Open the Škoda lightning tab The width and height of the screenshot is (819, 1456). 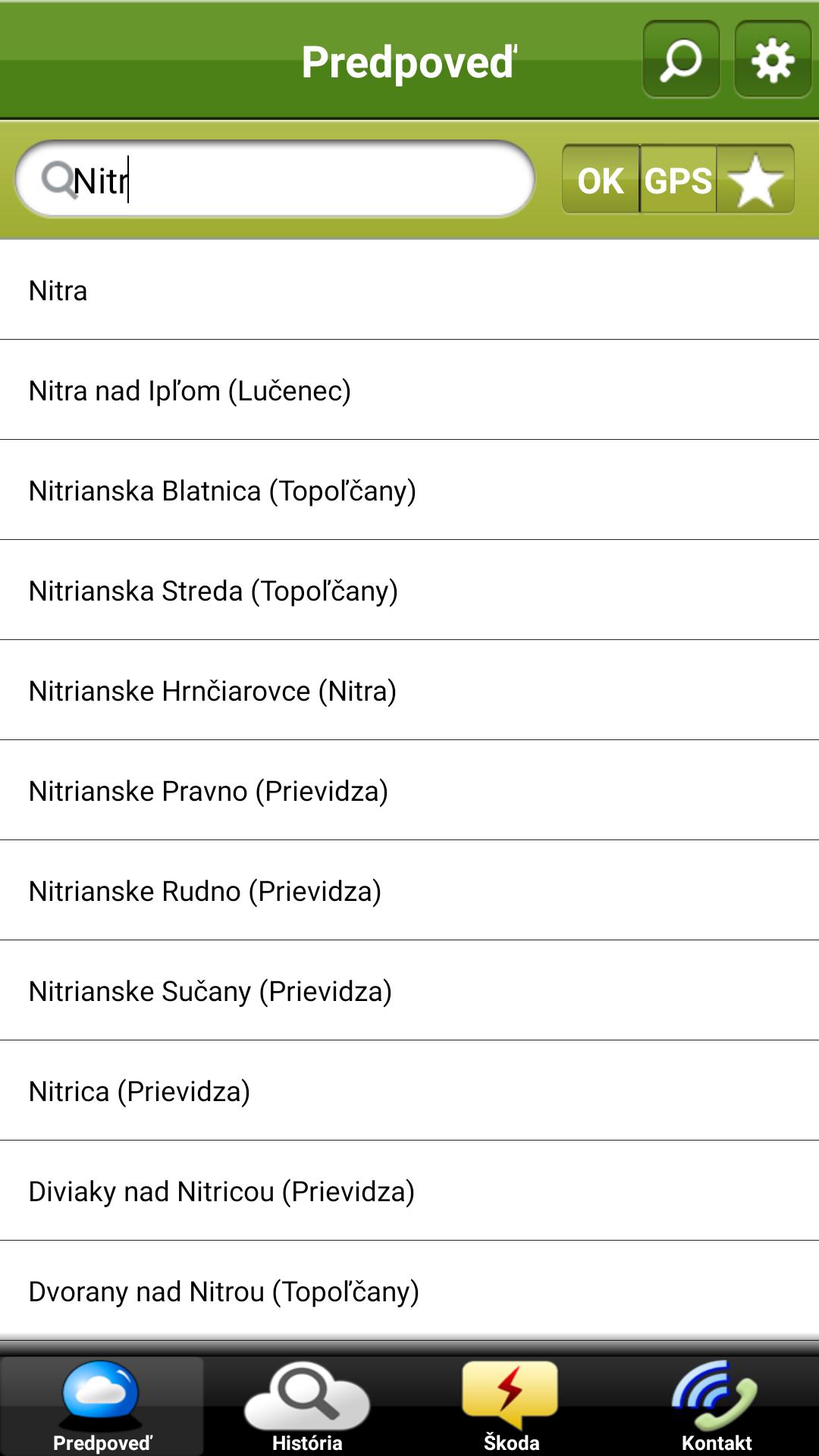click(511, 1405)
